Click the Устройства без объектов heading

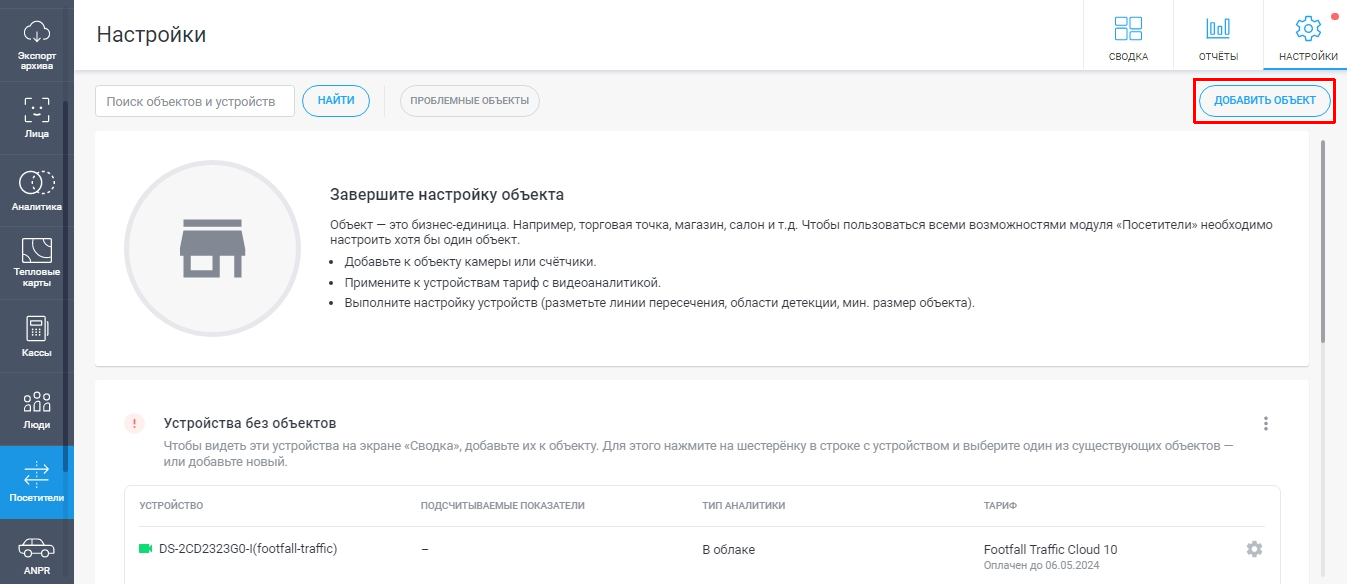250,423
